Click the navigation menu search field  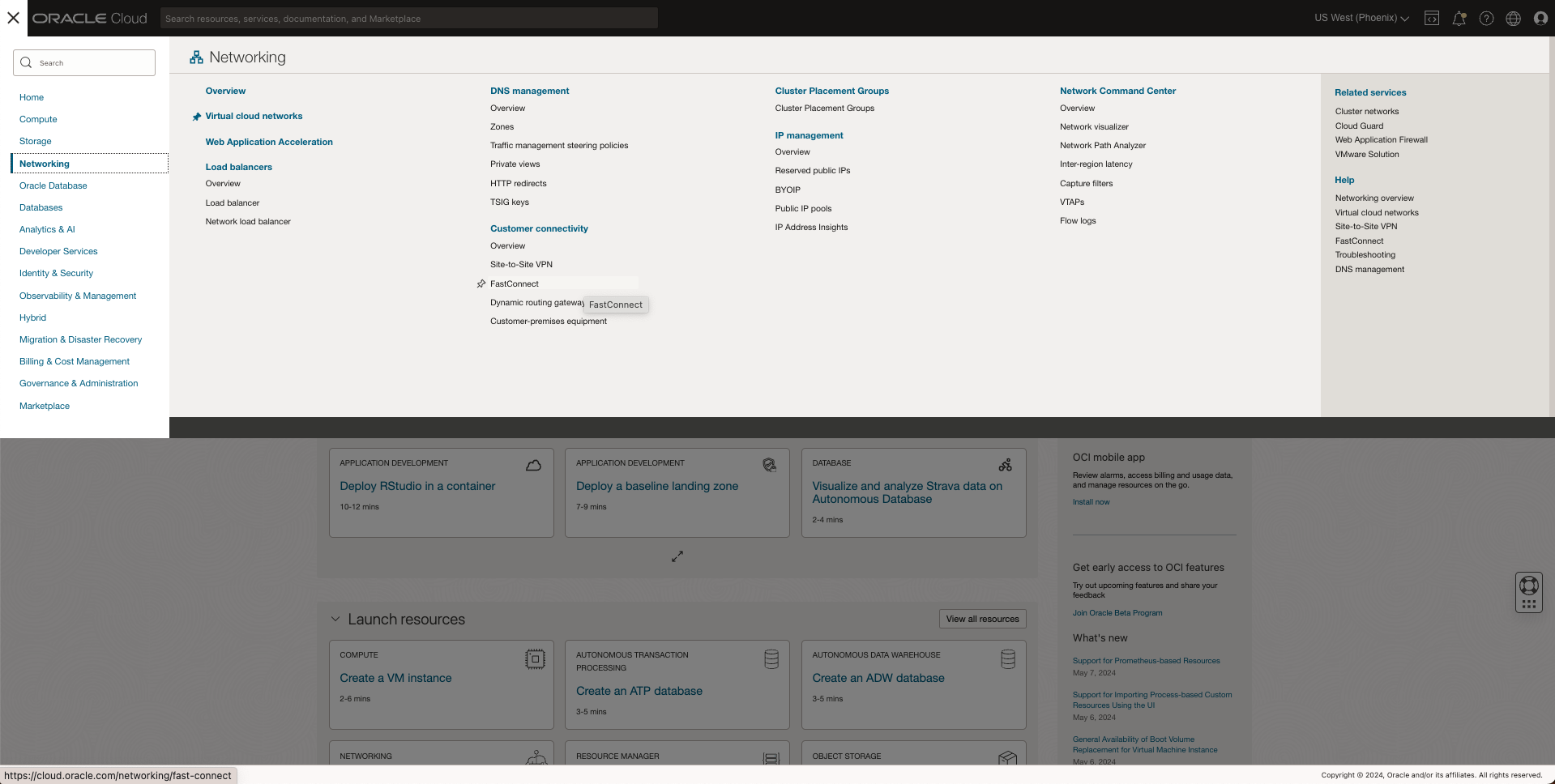(x=84, y=63)
